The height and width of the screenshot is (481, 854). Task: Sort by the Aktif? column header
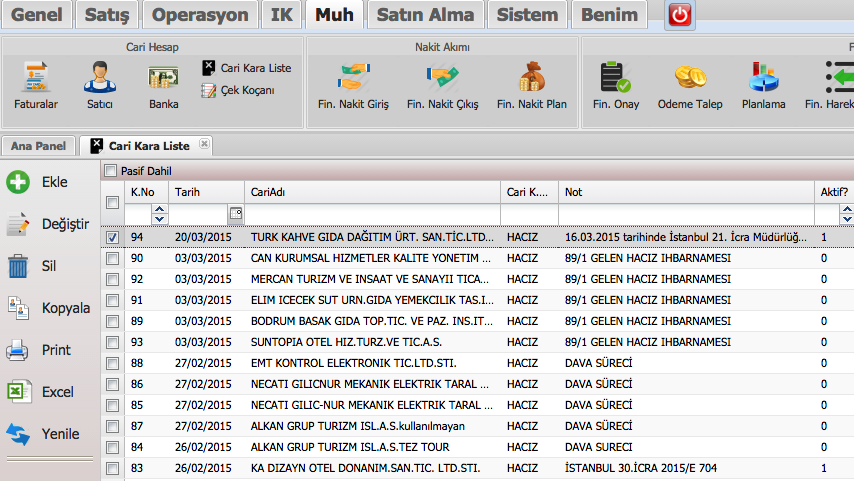(x=834, y=192)
